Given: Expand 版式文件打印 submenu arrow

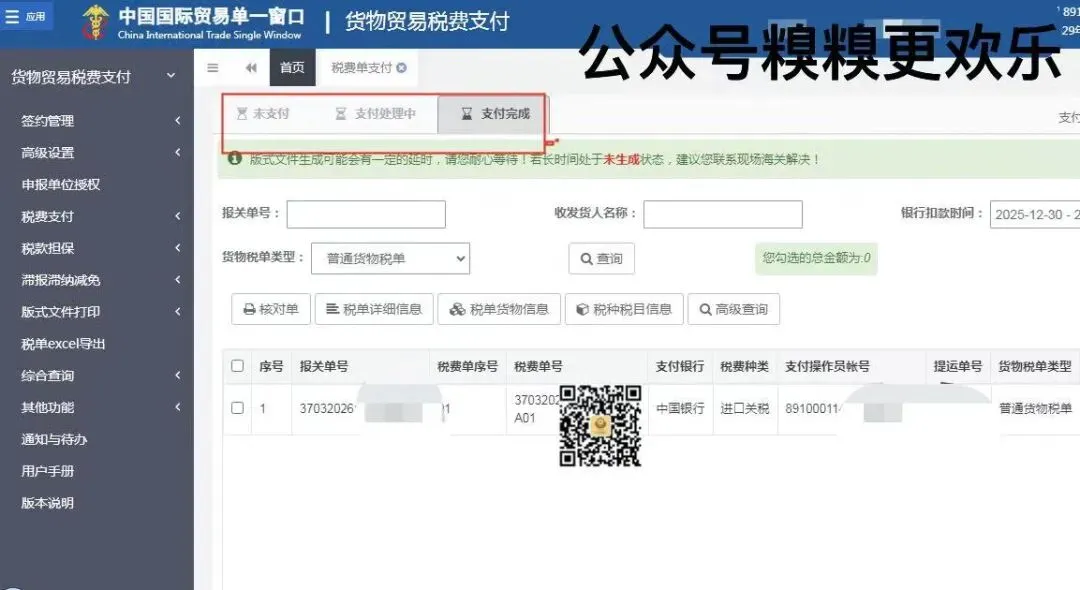Looking at the screenshot, I should tap(178, 311).
